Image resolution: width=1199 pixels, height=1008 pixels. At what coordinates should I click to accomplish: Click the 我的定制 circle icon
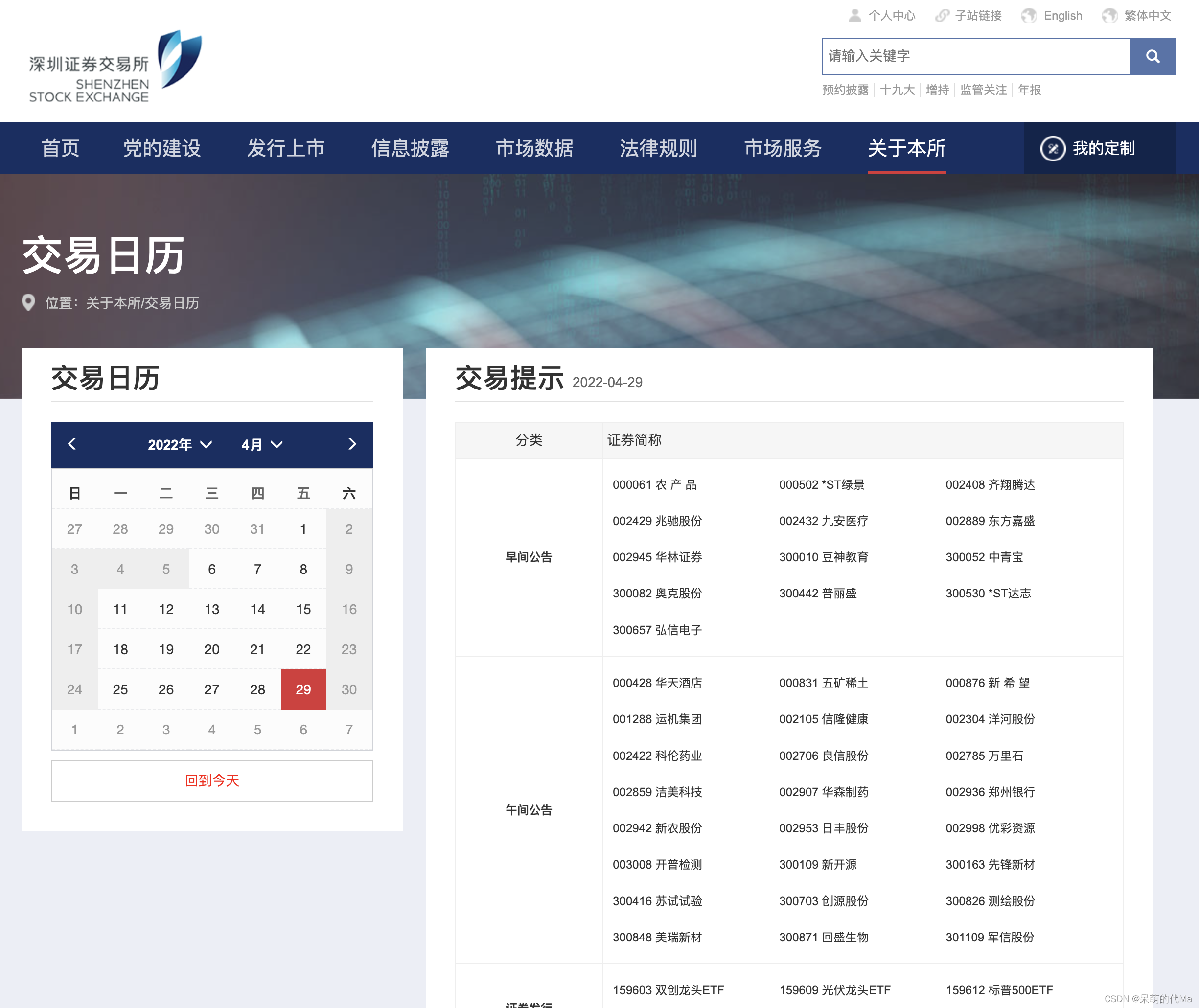click(1052, 149)
